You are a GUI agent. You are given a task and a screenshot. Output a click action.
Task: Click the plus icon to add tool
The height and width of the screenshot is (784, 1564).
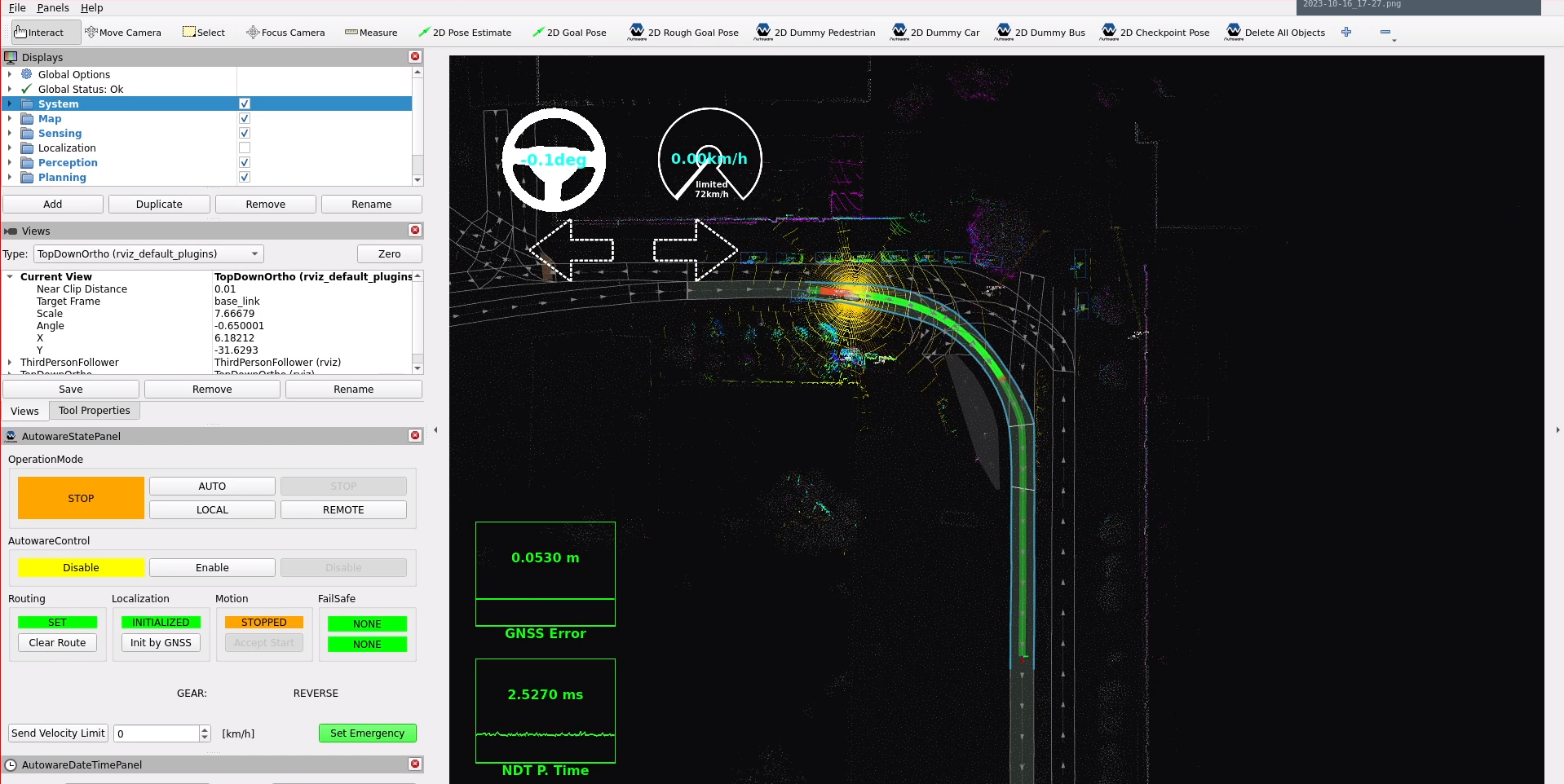tap(1346, 33)
